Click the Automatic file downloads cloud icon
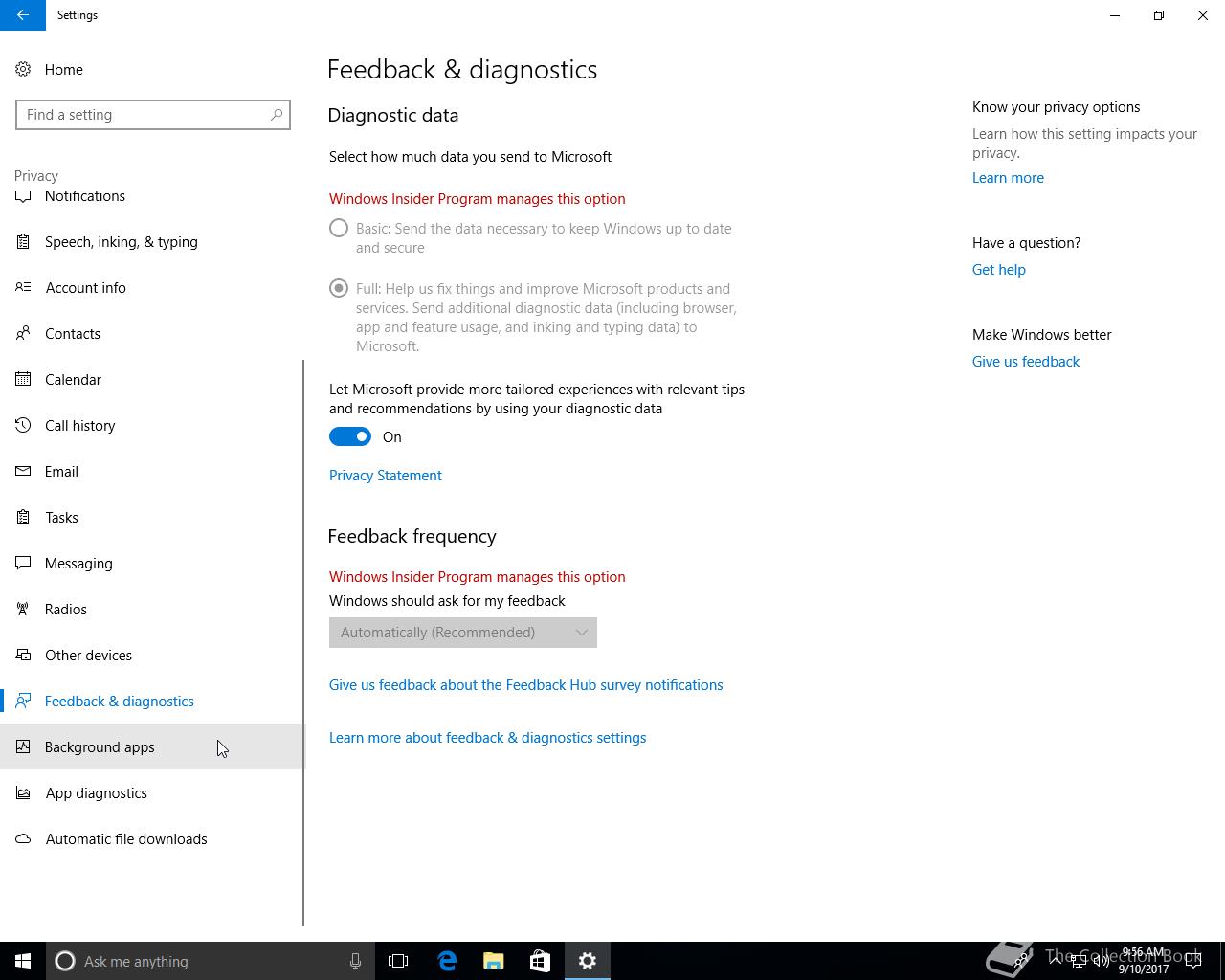This screenshot has width=1225, height=980. [x=23, y=839]
